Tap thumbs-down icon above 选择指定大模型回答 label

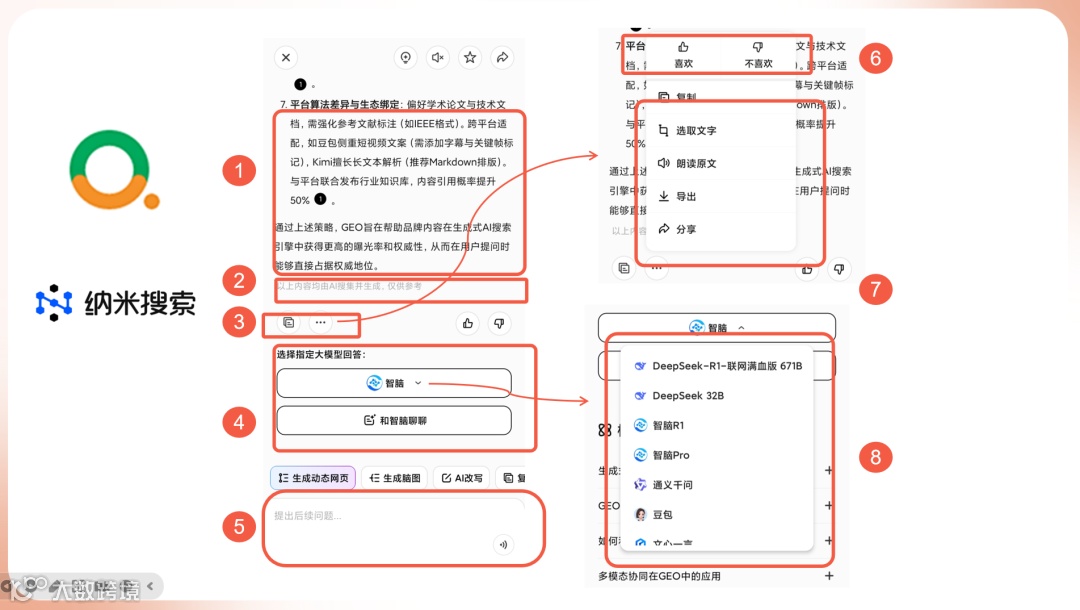(499, 323)
